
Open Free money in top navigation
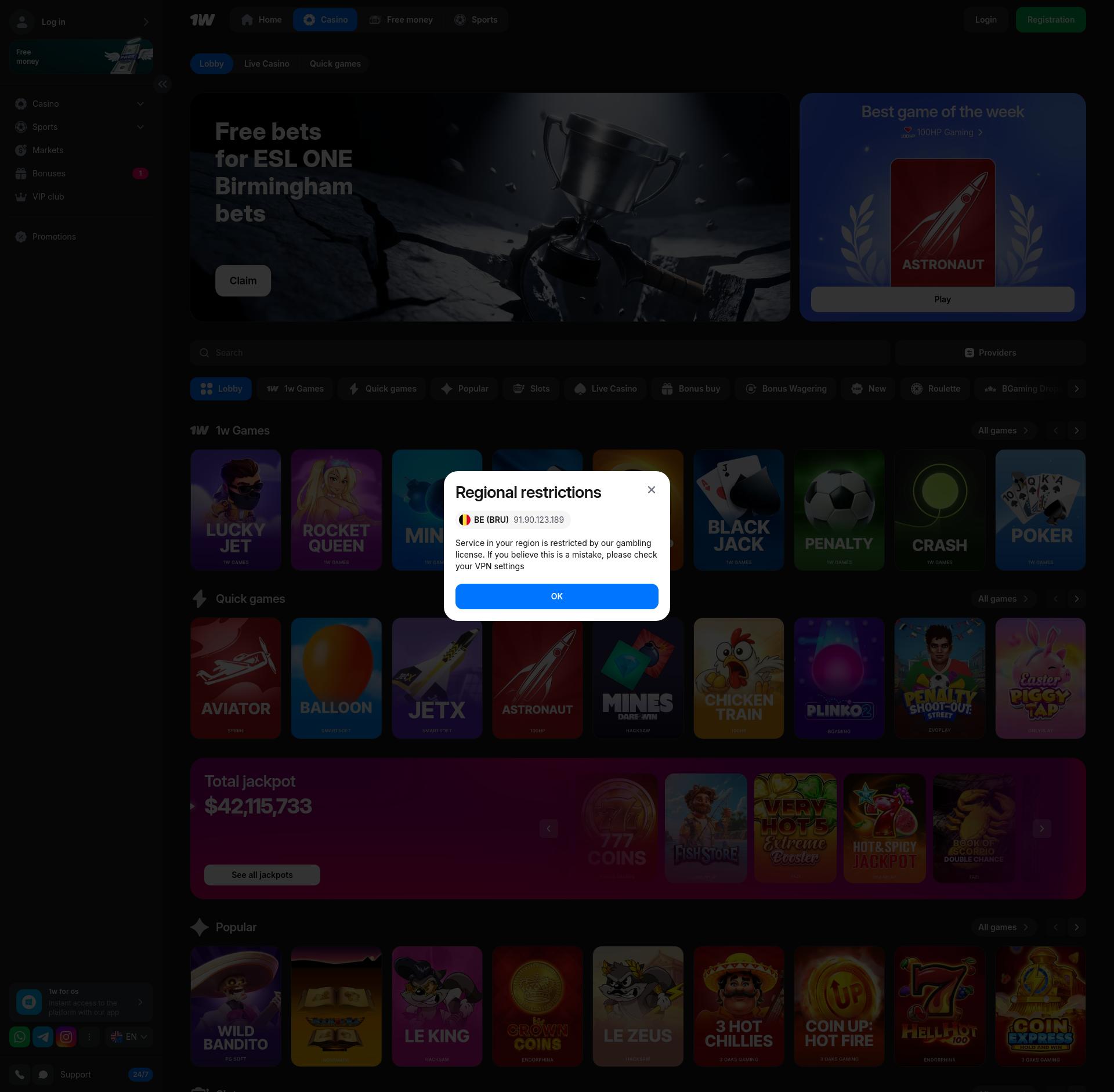point(401,20)
